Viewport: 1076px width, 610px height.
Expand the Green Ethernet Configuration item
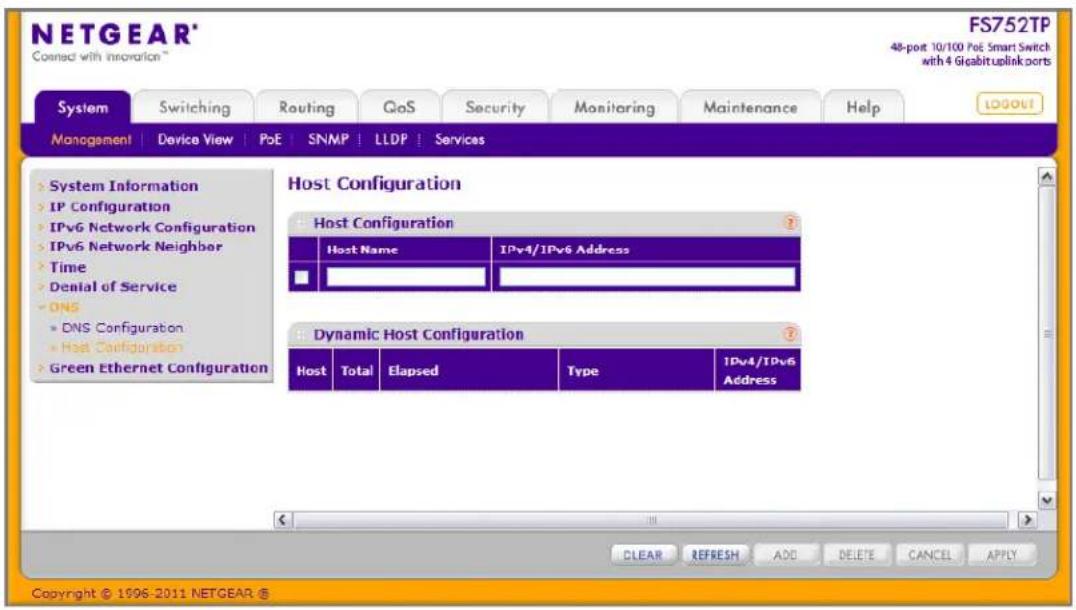click(159, 368)
